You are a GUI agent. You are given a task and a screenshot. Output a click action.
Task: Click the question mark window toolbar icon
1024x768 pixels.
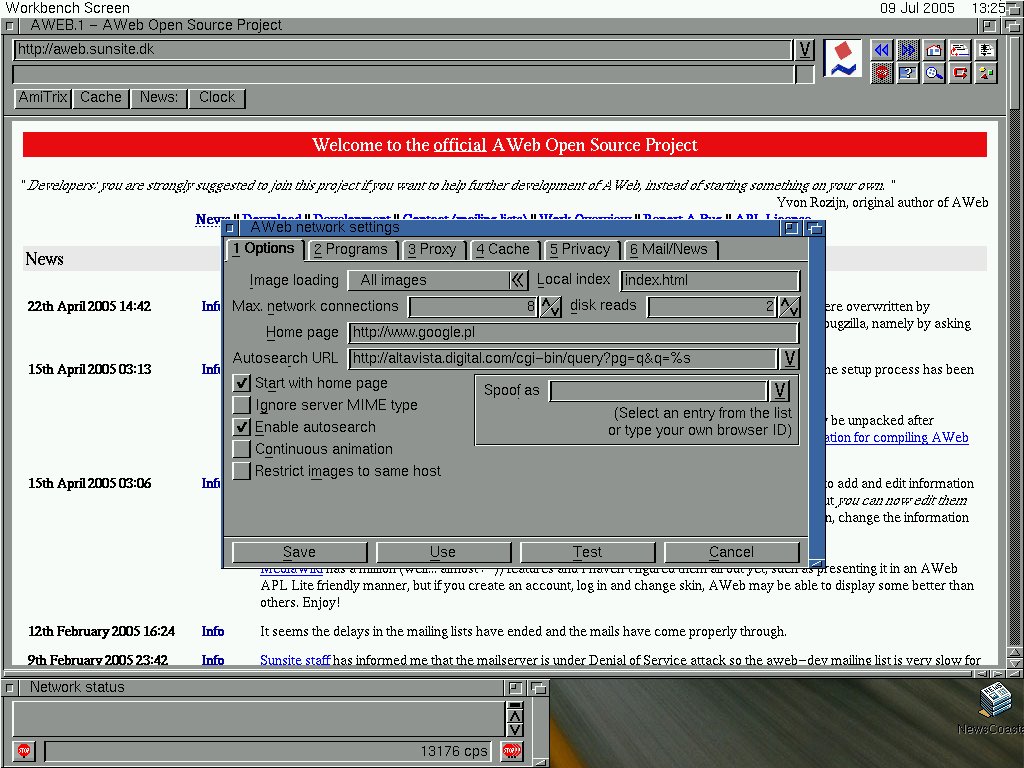coord(908,72)
